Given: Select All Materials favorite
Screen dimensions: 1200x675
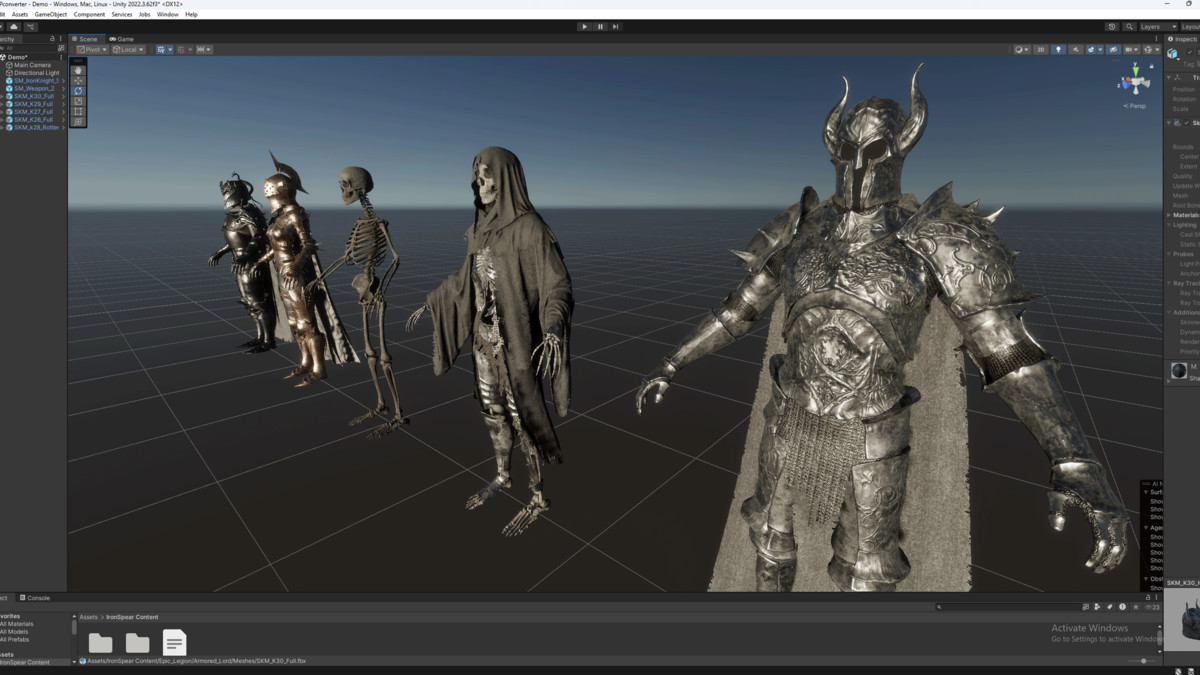Looking at the screenshot, I should tap(16, 624).
